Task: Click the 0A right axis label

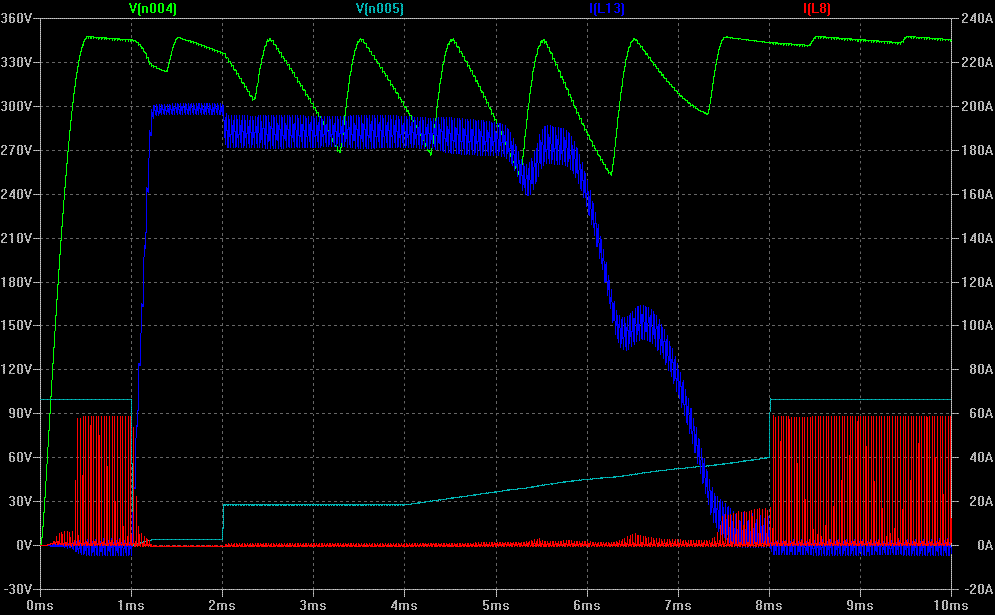Action: [x=985, y=545]
